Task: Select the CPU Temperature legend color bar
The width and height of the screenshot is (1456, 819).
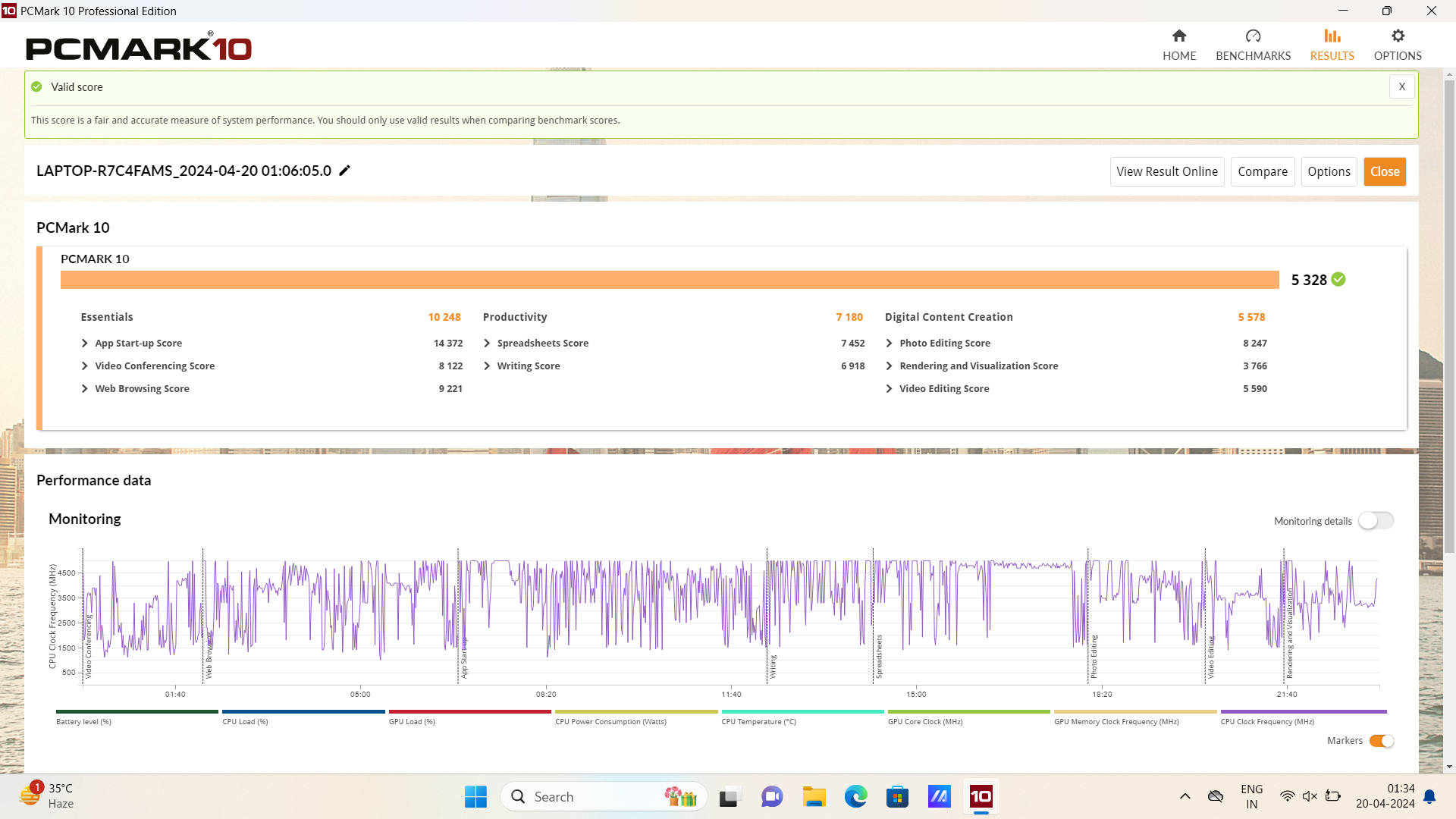Action: tap(802, 711)
